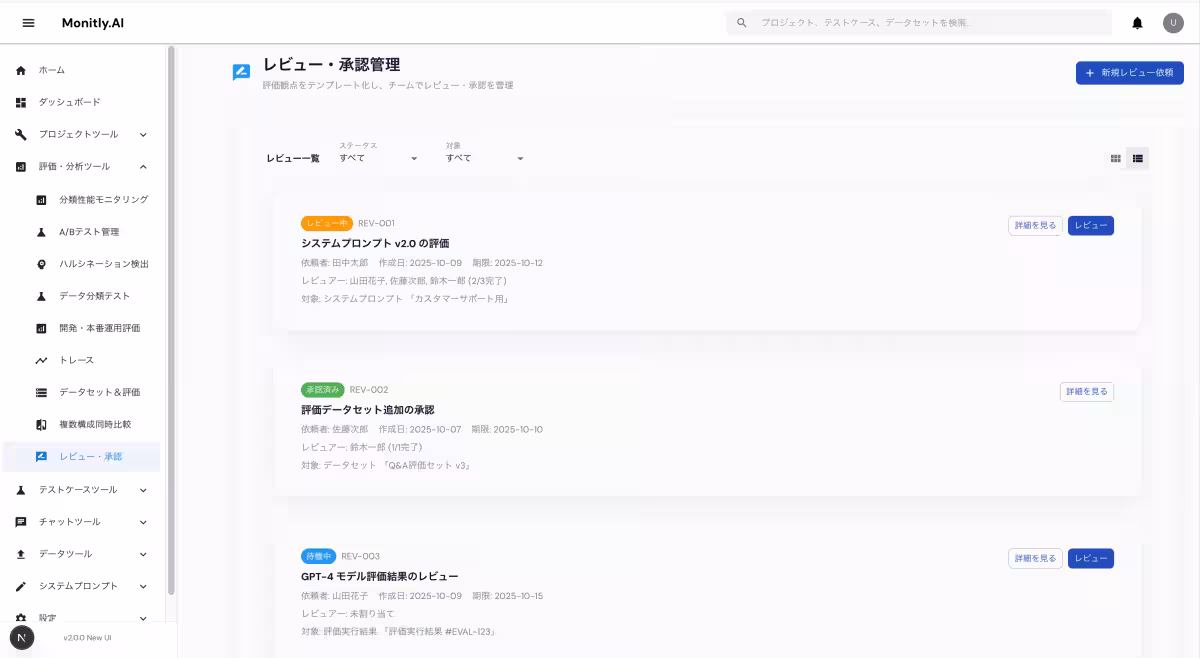The width and height of the screenshot is (1200, 658).
Task: Collapse the 評価・分析ツール section
Action: [80, 166]
